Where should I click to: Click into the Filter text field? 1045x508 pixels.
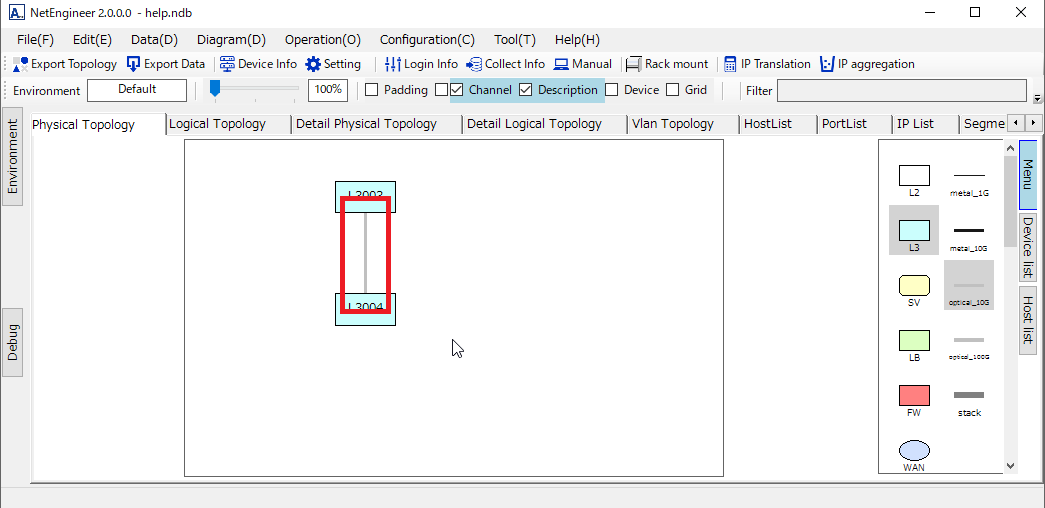pos(901,90)
